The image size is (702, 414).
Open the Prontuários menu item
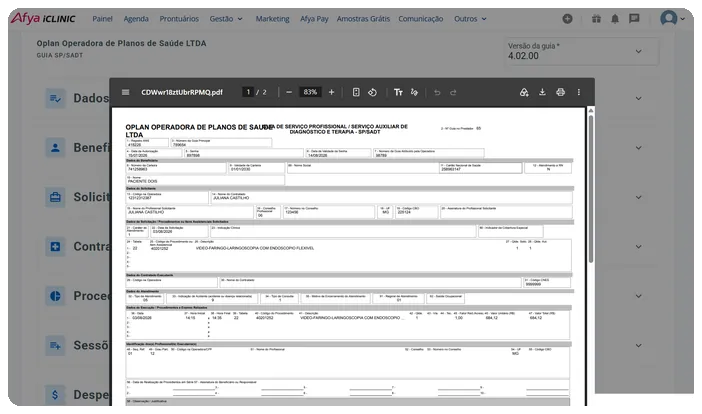(179, 19)
